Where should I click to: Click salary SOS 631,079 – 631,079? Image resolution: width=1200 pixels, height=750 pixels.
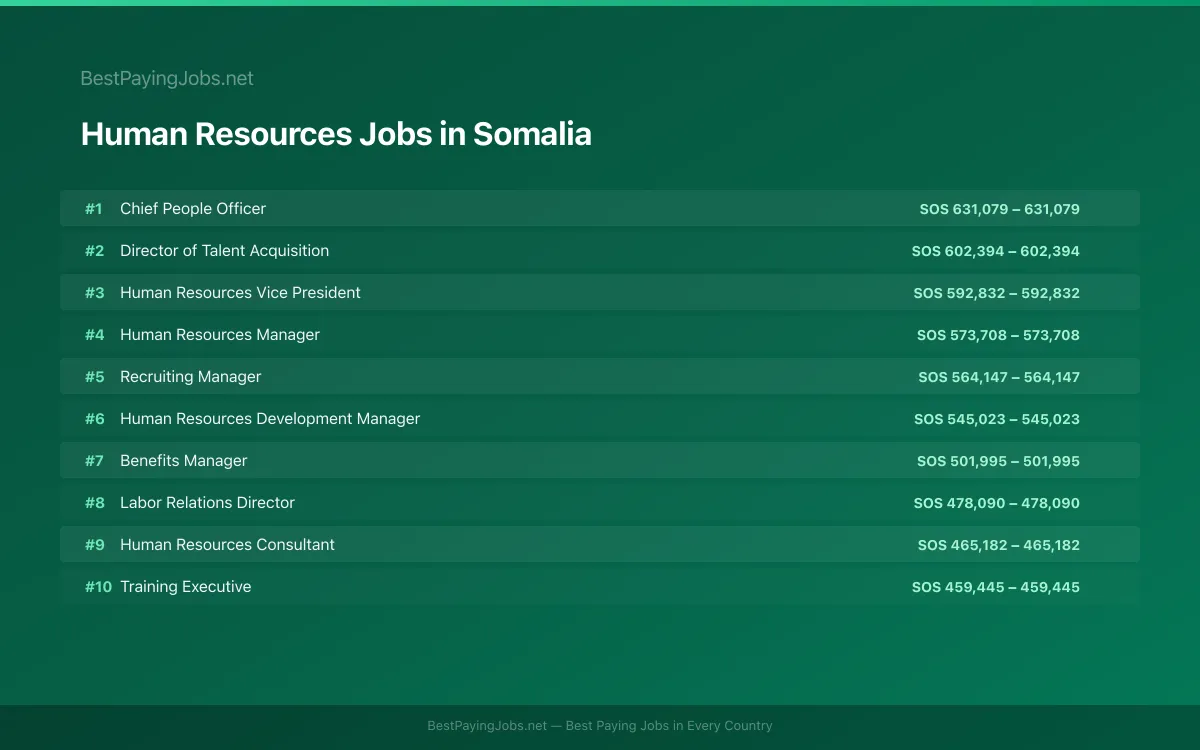[x=1000, y=209]
